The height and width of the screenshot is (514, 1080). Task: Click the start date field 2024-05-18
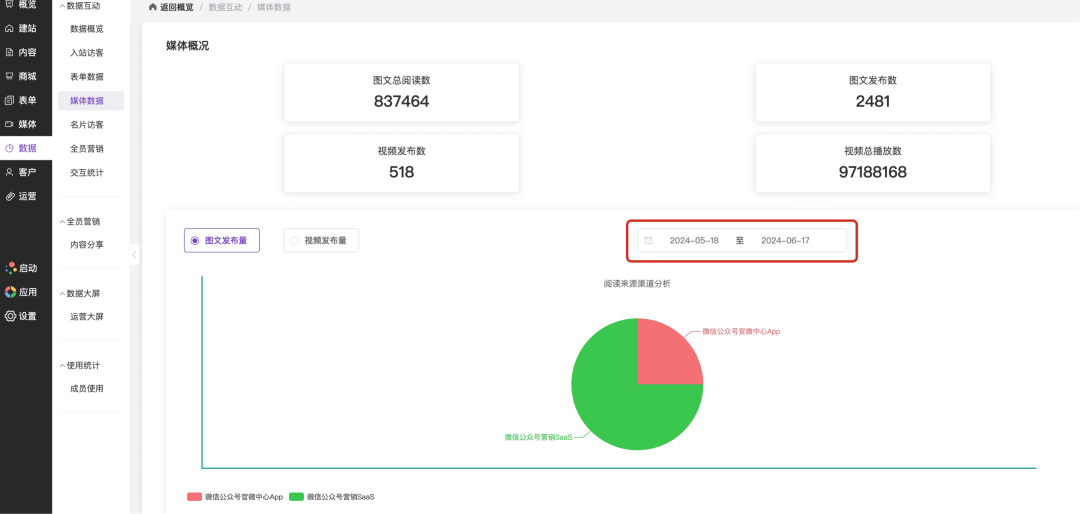(694, 241)
